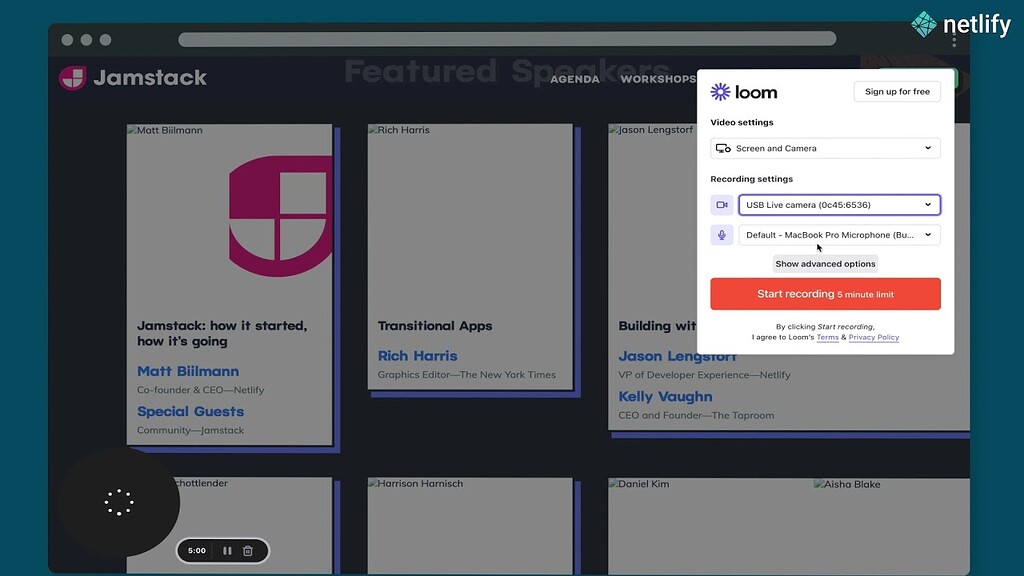This screenshot has height=576, width=1024.
Task: Click the Harrison Harnisch speaker card
Action: click(x=470, y=526)
